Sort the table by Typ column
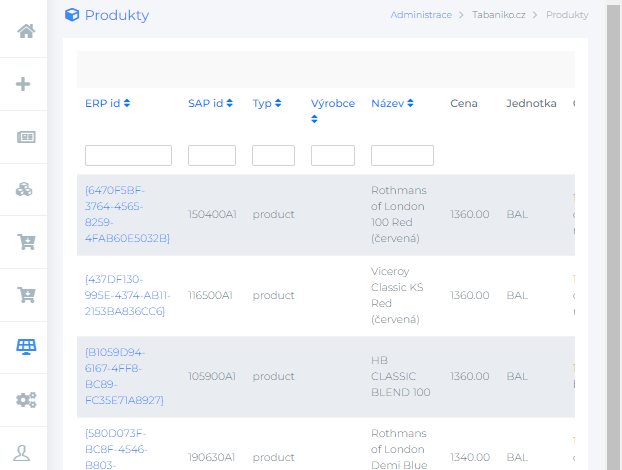The width and height of the screenshot is (622, 470). pos(266,103)
